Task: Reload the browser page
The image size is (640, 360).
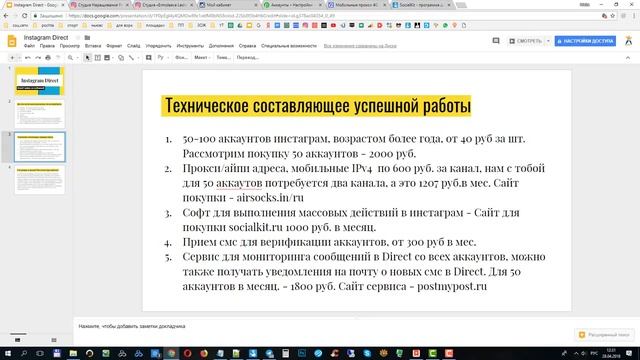Action: [24, 16]
